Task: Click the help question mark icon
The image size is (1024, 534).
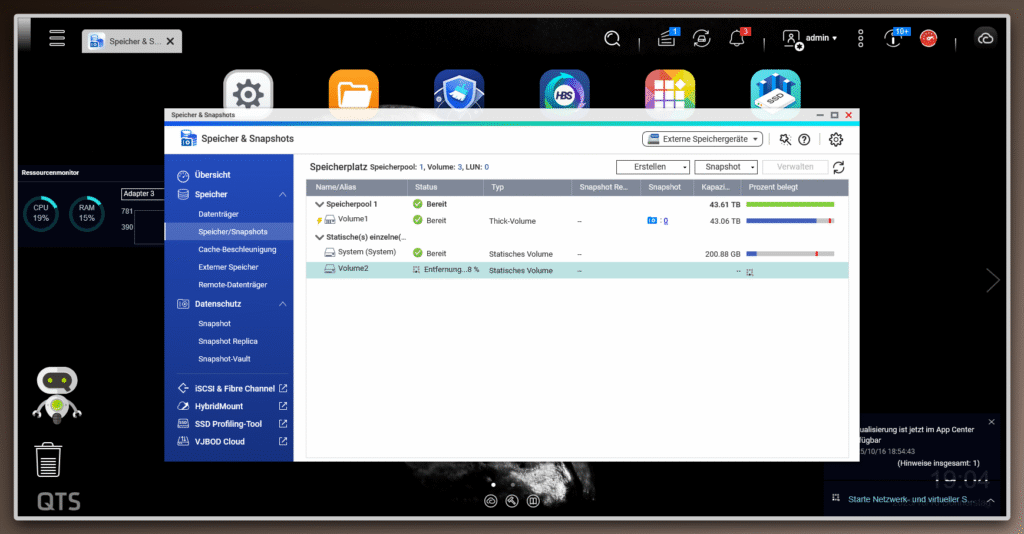Action: click(x=803, y=140)
